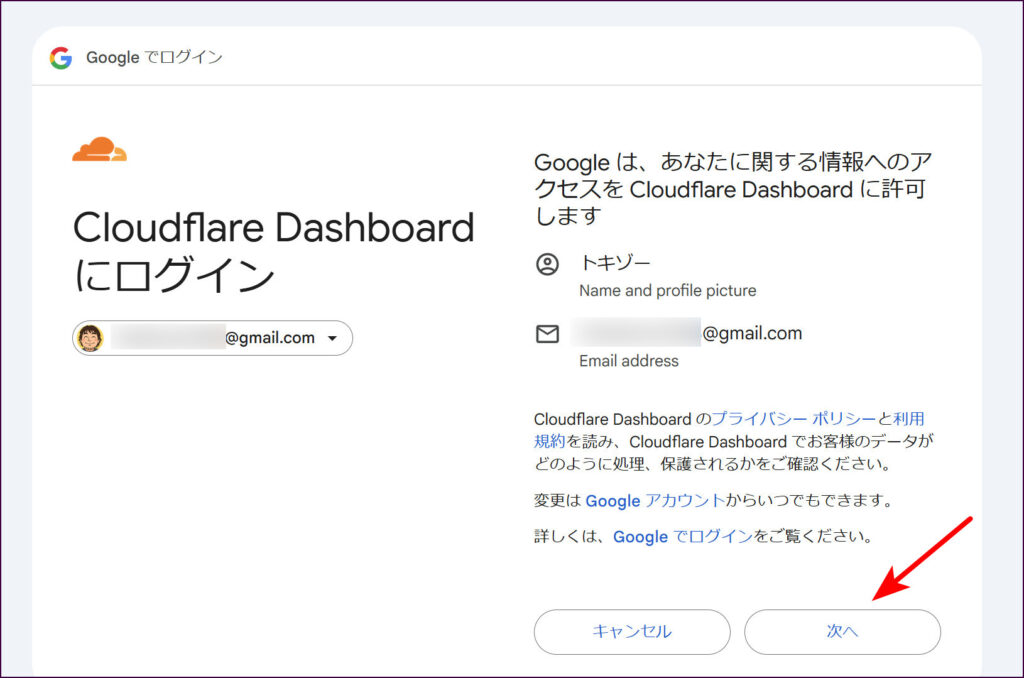The width and height of the screenshot is (1024, 678).
Task: Click the Google G logo in header
Action: coord(61,58)
